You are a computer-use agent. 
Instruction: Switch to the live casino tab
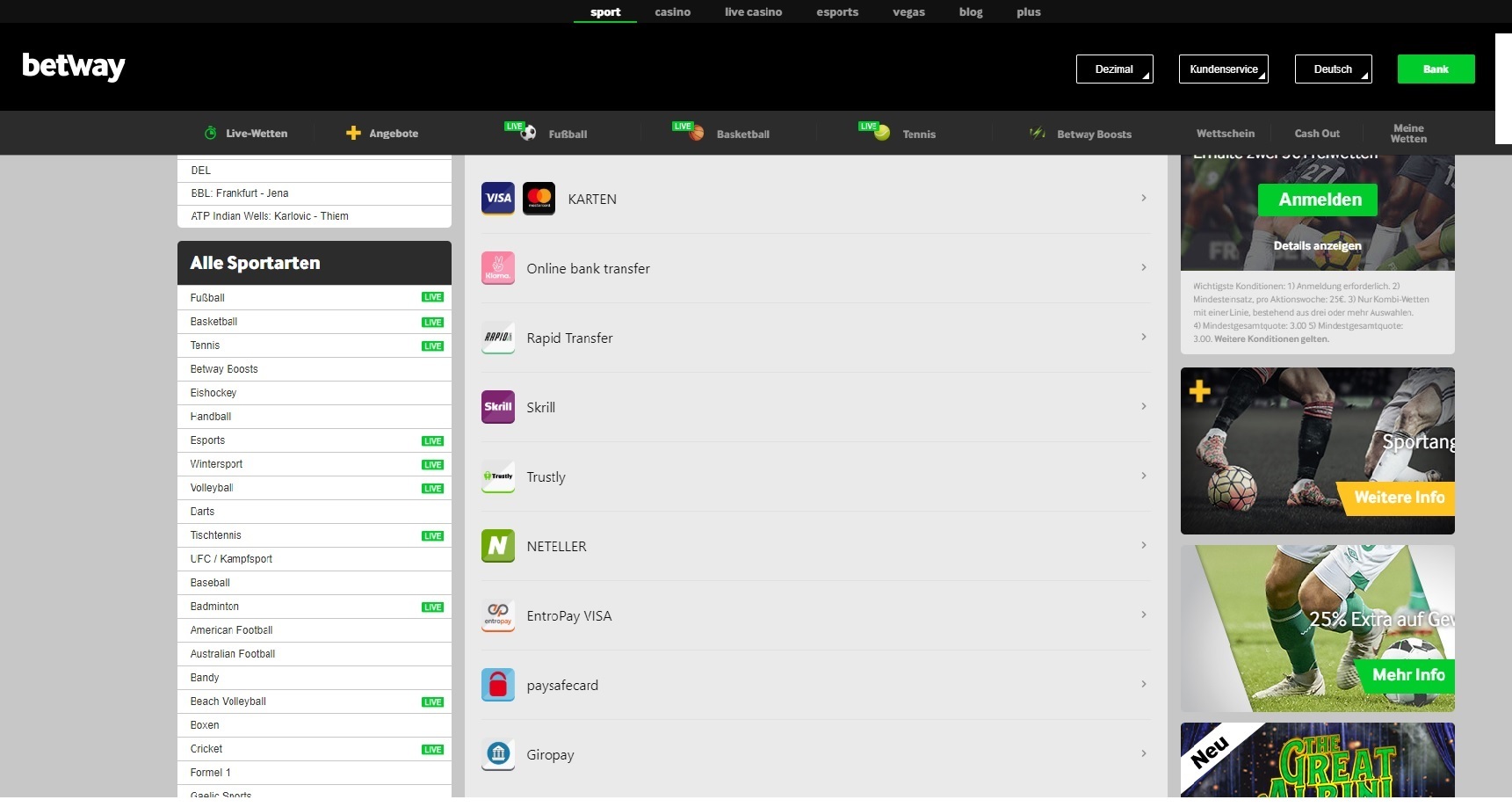[753, 12]
